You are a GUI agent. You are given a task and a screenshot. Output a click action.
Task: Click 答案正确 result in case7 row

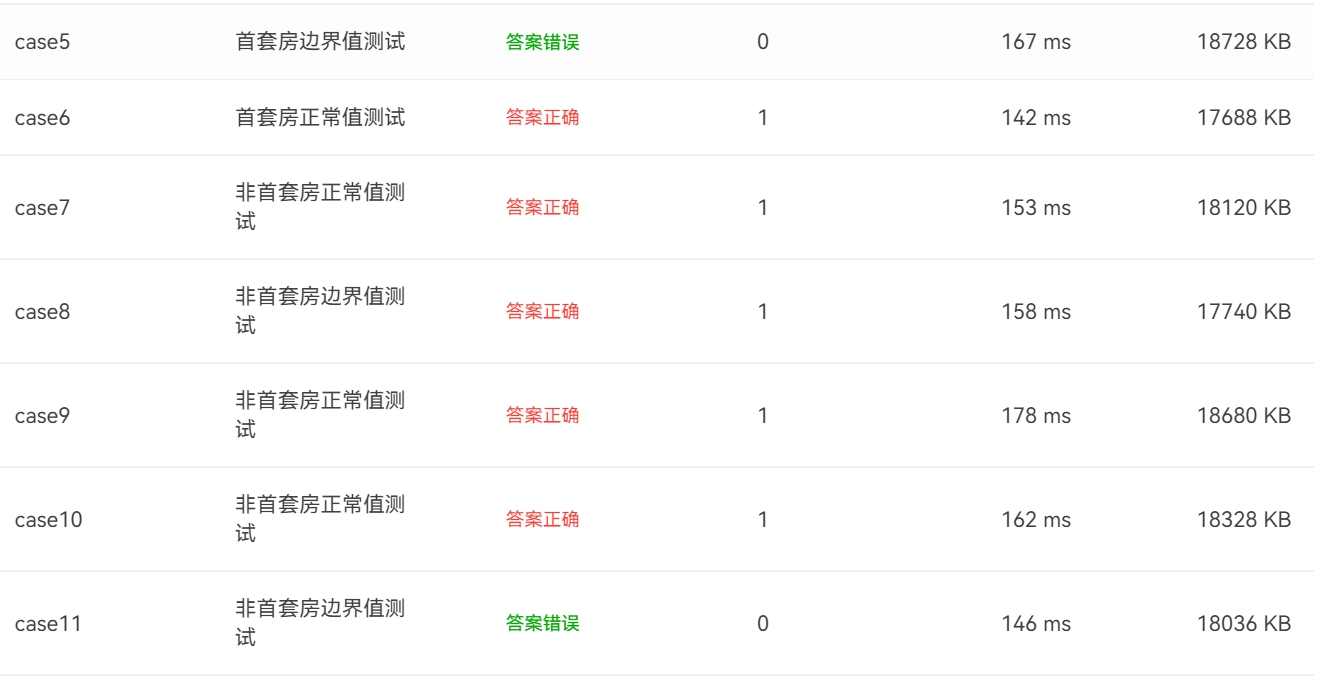tap(543, 208)
